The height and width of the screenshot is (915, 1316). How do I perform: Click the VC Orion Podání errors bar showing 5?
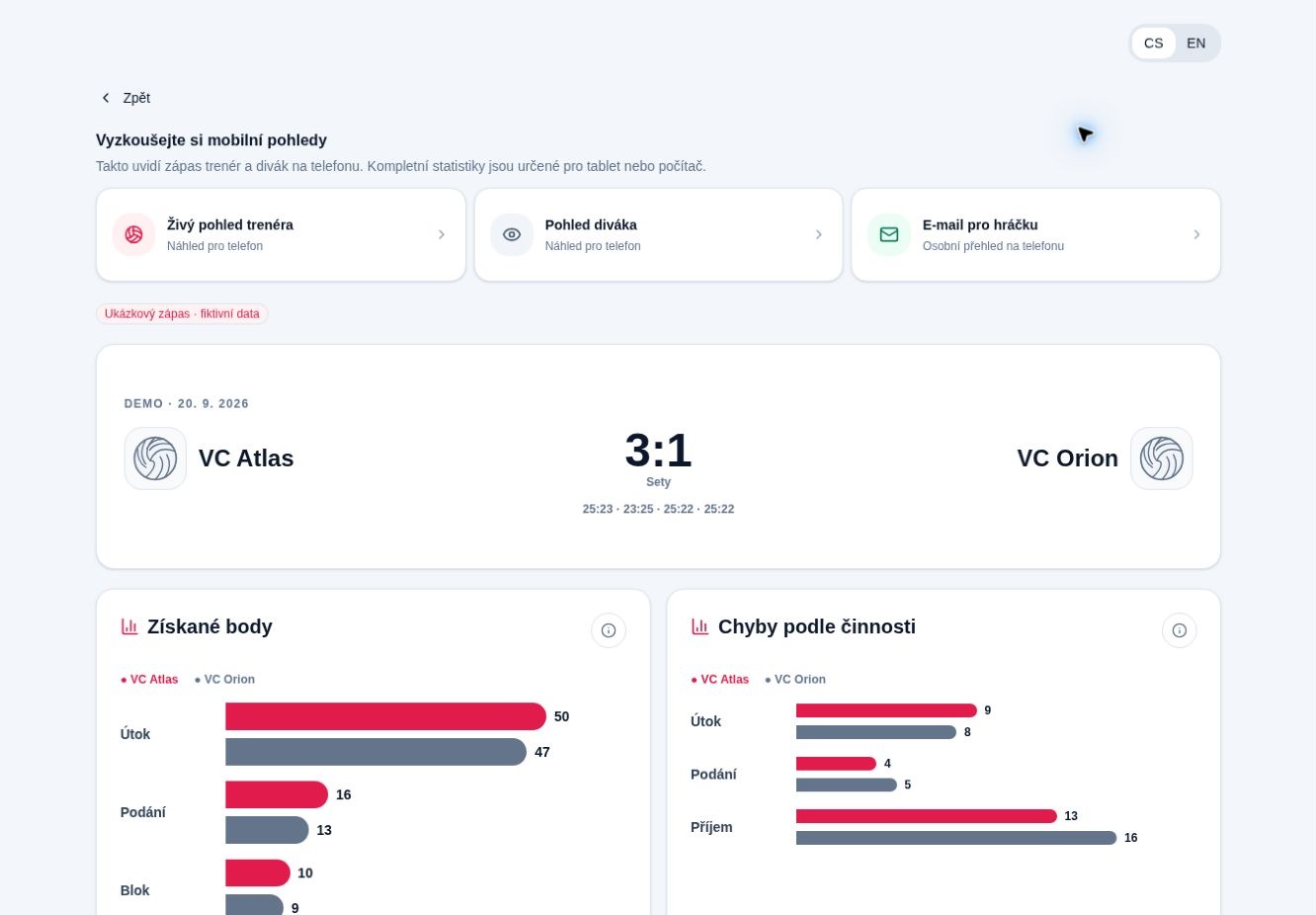pyautogui.click(x=847, y=786)
